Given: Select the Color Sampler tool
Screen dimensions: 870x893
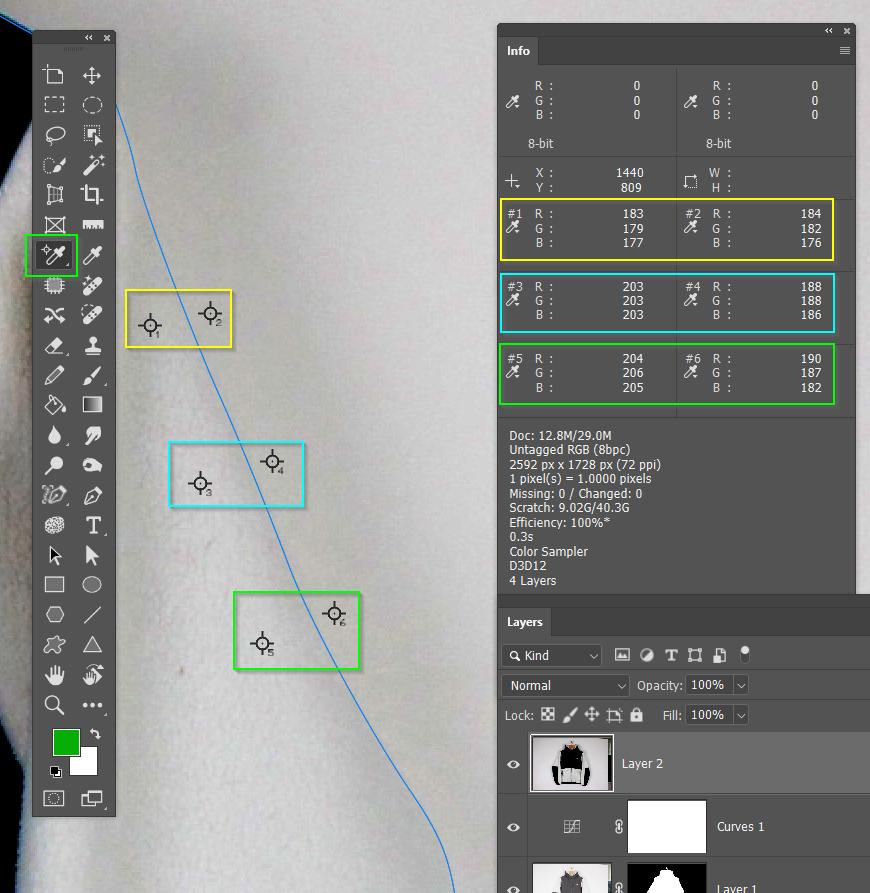Looking at the screenshot, I should 54,255.
